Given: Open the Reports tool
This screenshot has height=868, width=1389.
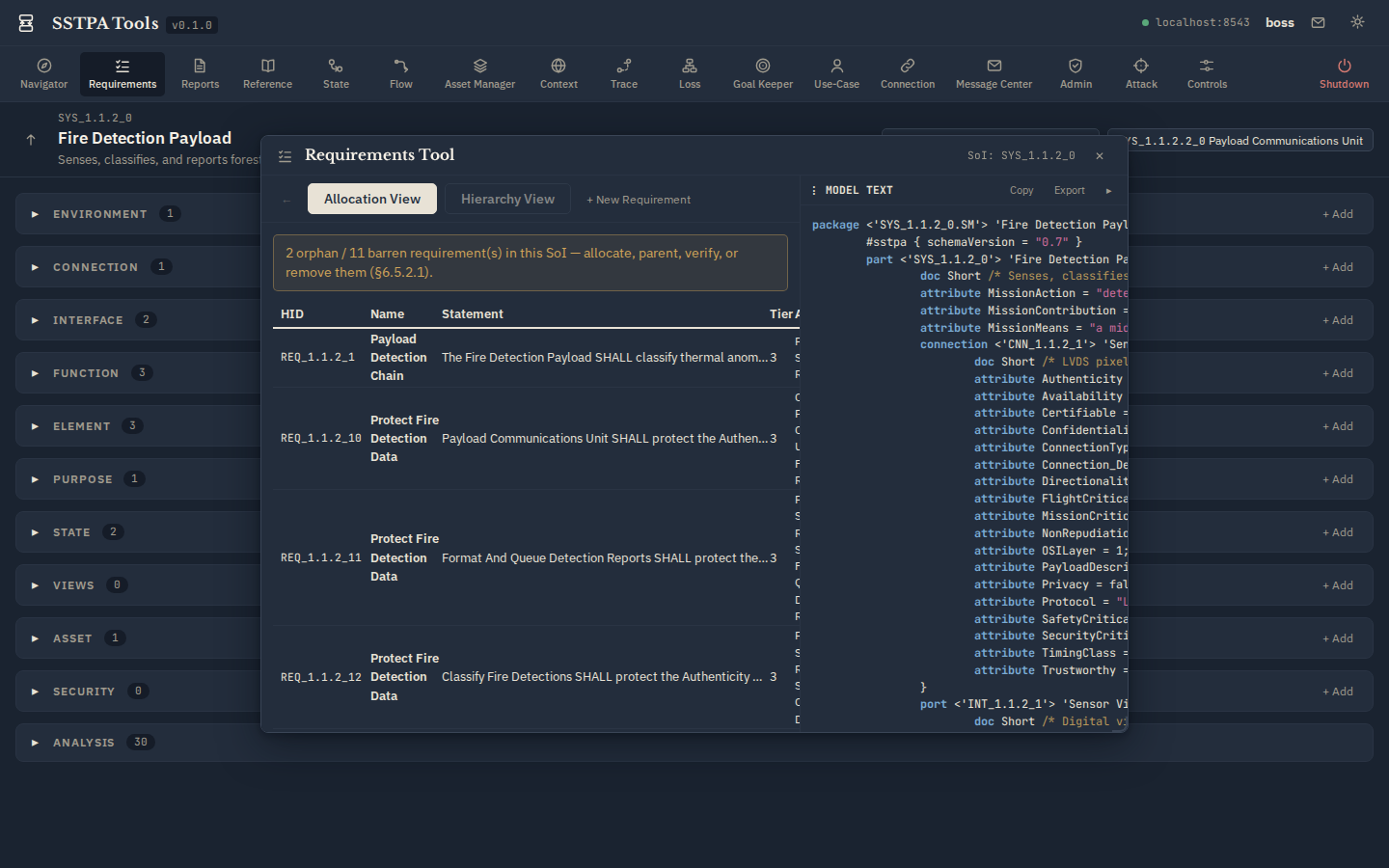Looking at the screenshot, I should (x=200, y=74).
